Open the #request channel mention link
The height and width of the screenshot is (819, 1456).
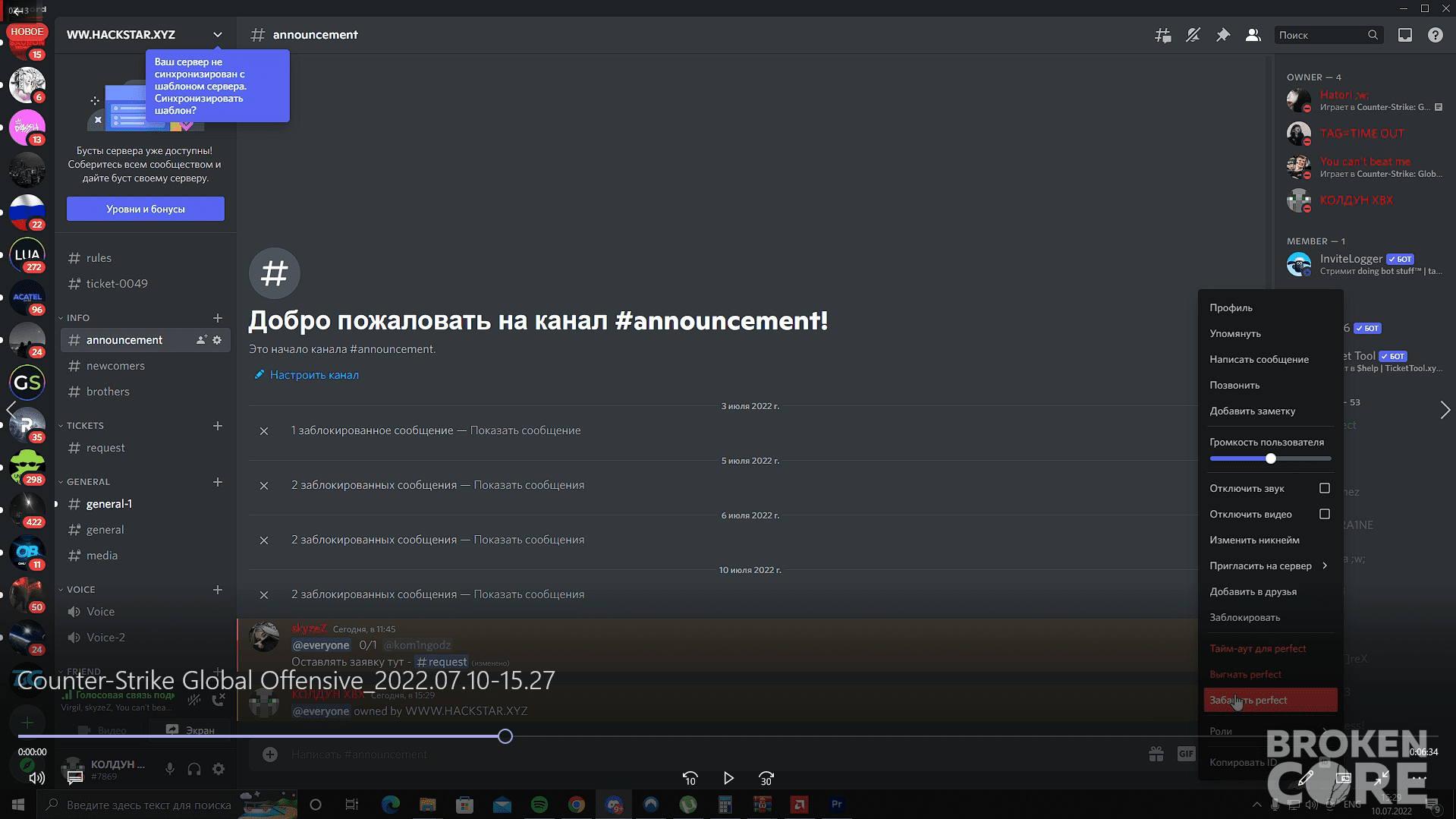point(442,662)
